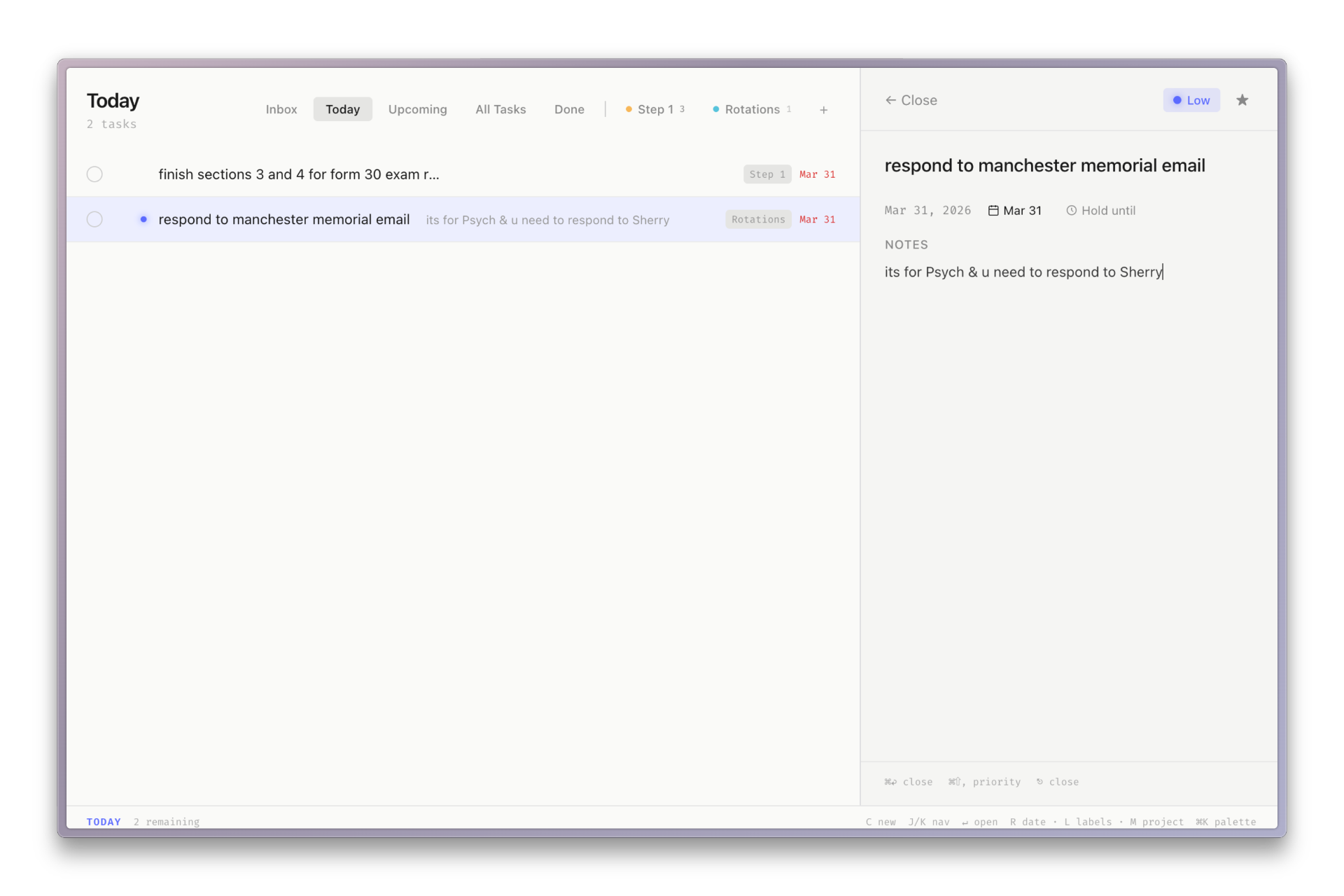Viewport: 1344px width, 896px height.
Task: Switch to the Inbox tab
Action: (281, 109)
